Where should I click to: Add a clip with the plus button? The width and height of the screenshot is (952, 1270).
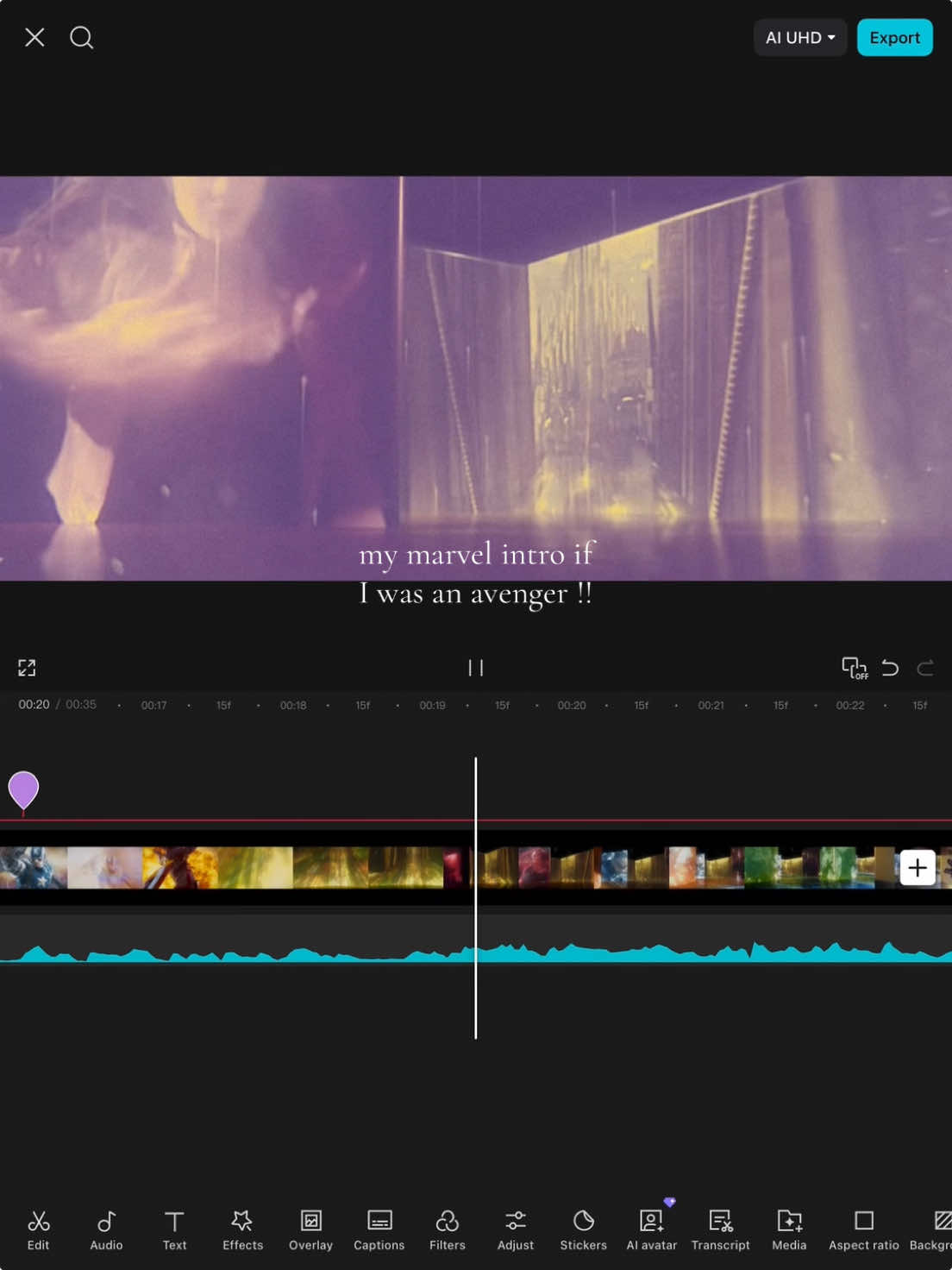tap(918, 867)
